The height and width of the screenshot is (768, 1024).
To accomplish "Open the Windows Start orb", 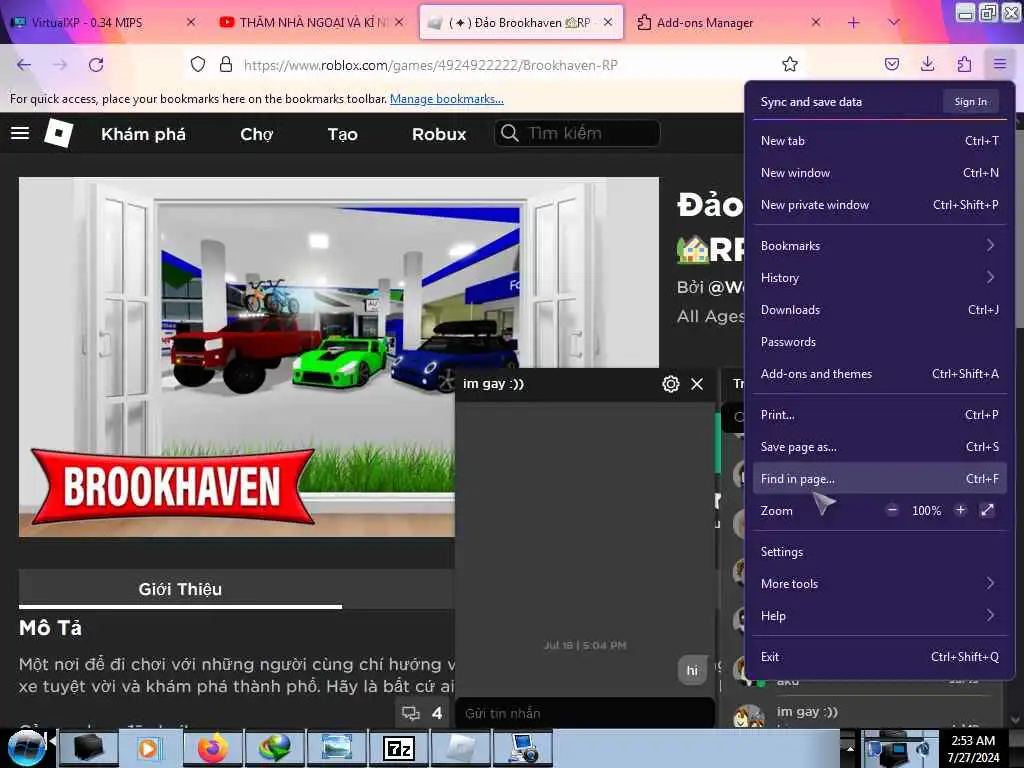I will click(26, 748).
